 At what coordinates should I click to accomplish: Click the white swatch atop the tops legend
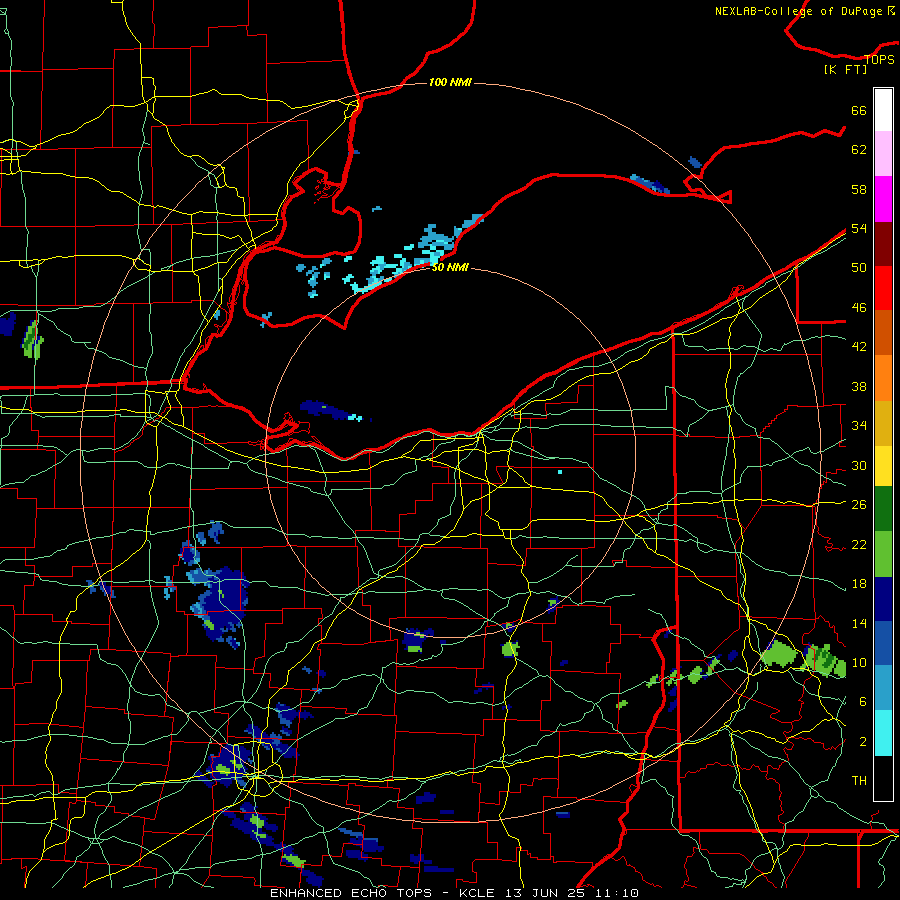pyautogui.click(x=883, y=110)
